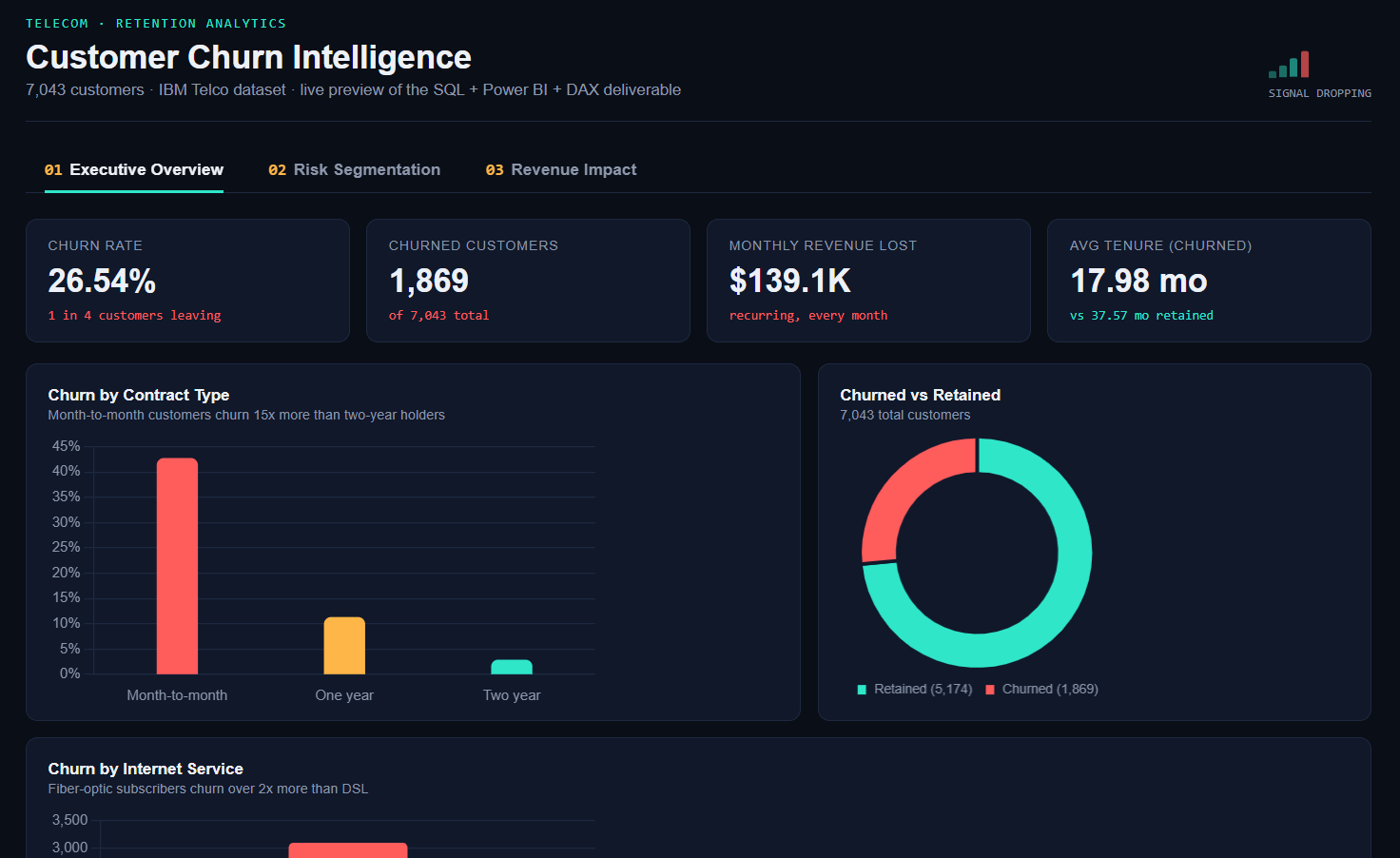Click the Customer Churn Intelligence title
Screen dimensions: 1400x858
tap(248, 57)
